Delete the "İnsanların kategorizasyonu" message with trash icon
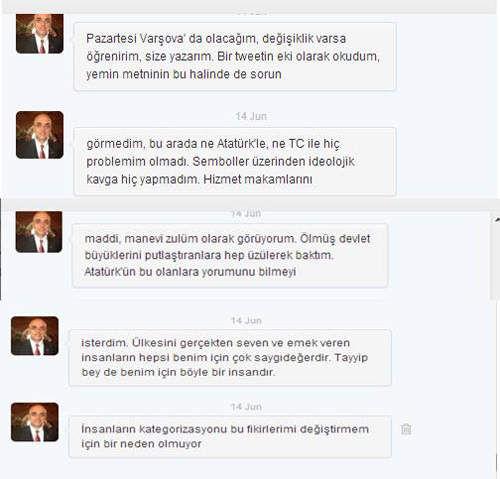500x479 pixels. [x=406, y=429]
